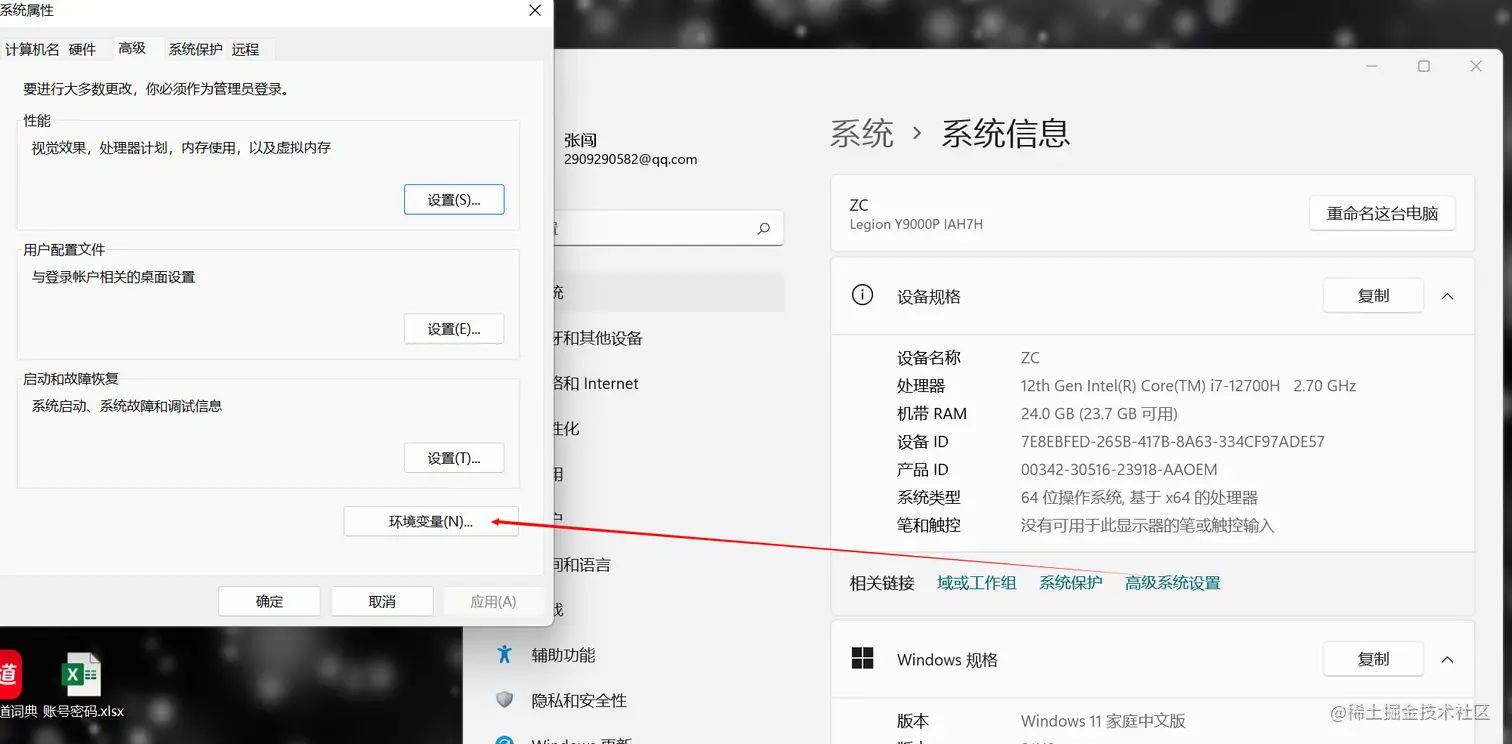Click the 设备规格 info icon

[x=862, y=295]
